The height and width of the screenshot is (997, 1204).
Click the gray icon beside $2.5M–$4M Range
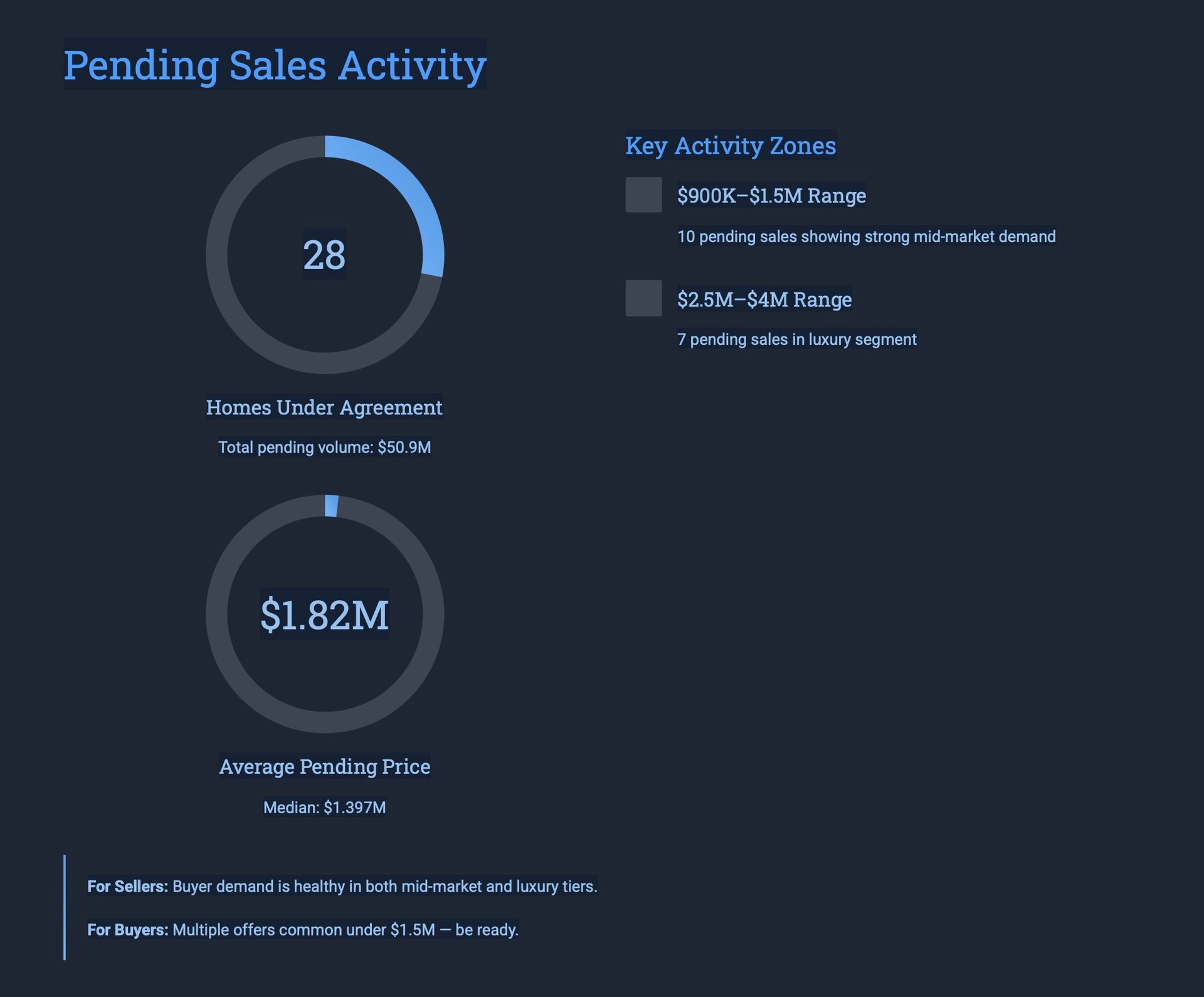pyautogui.click(x=643, y=298)
